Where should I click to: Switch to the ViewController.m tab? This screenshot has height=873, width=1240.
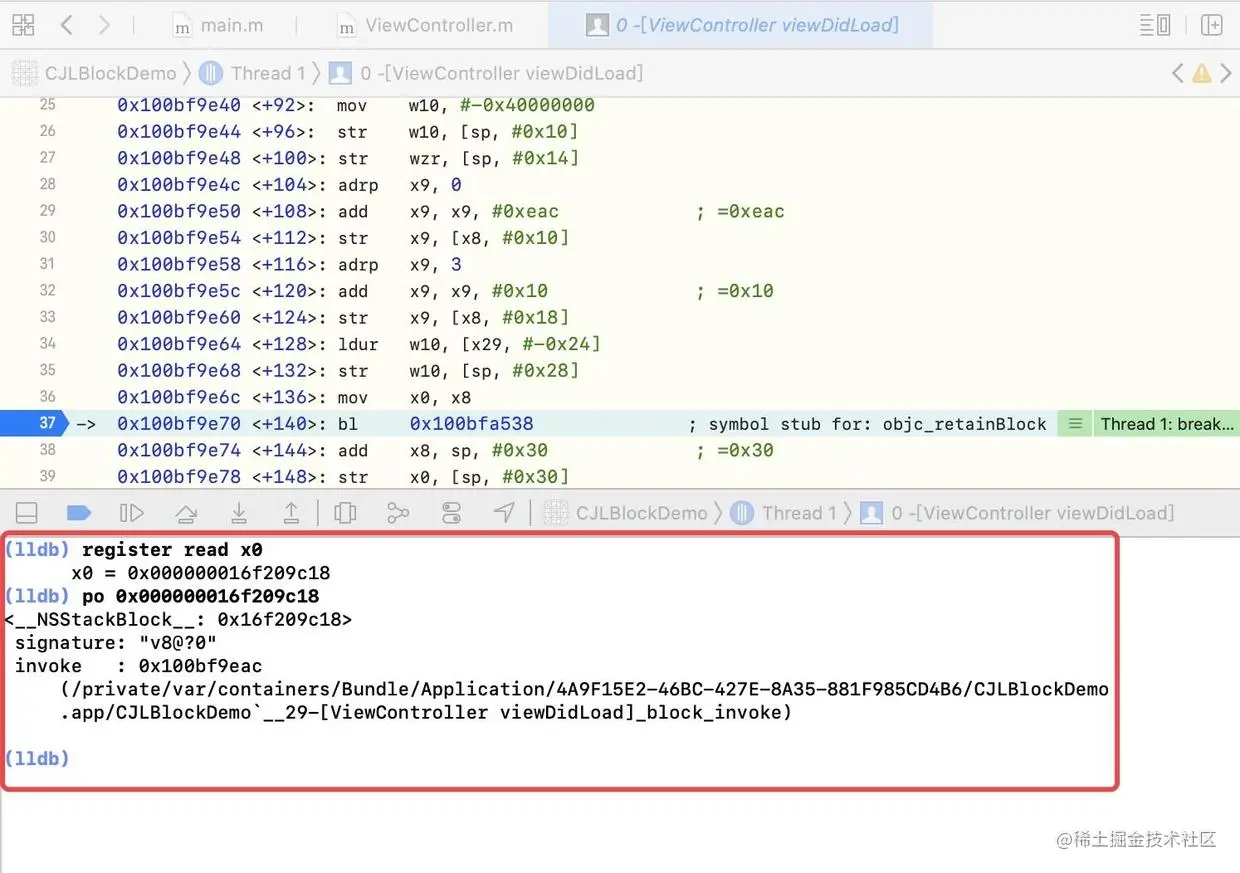(425, 26)
